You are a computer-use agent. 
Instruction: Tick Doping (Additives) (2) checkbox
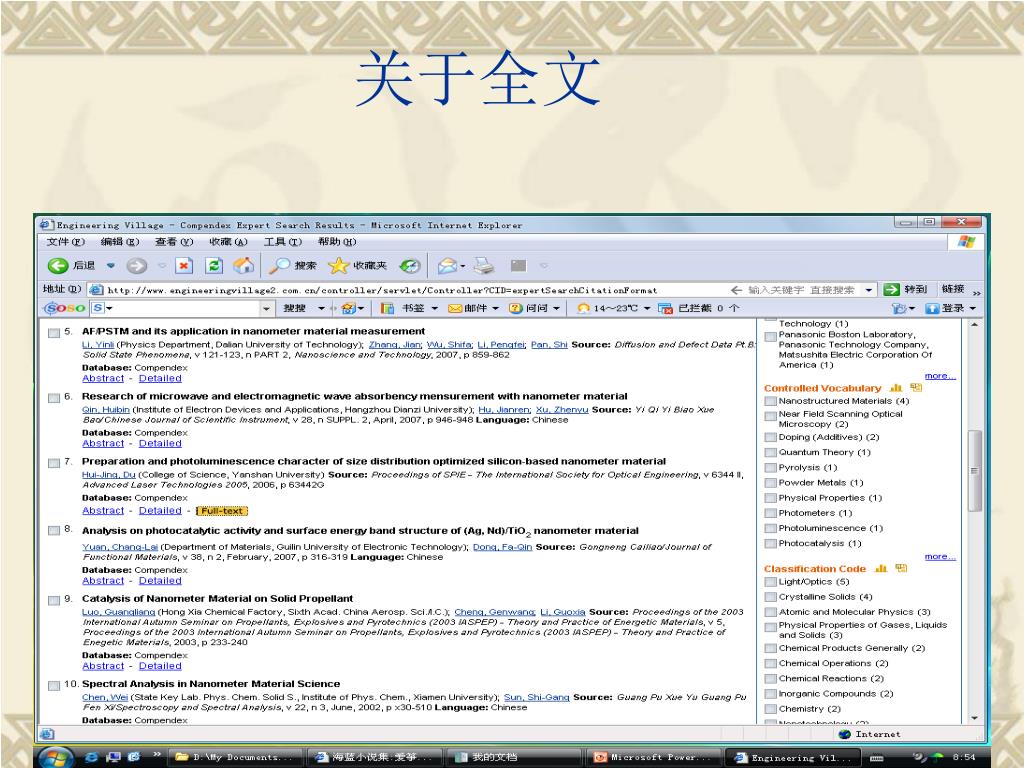coord(771,438)
